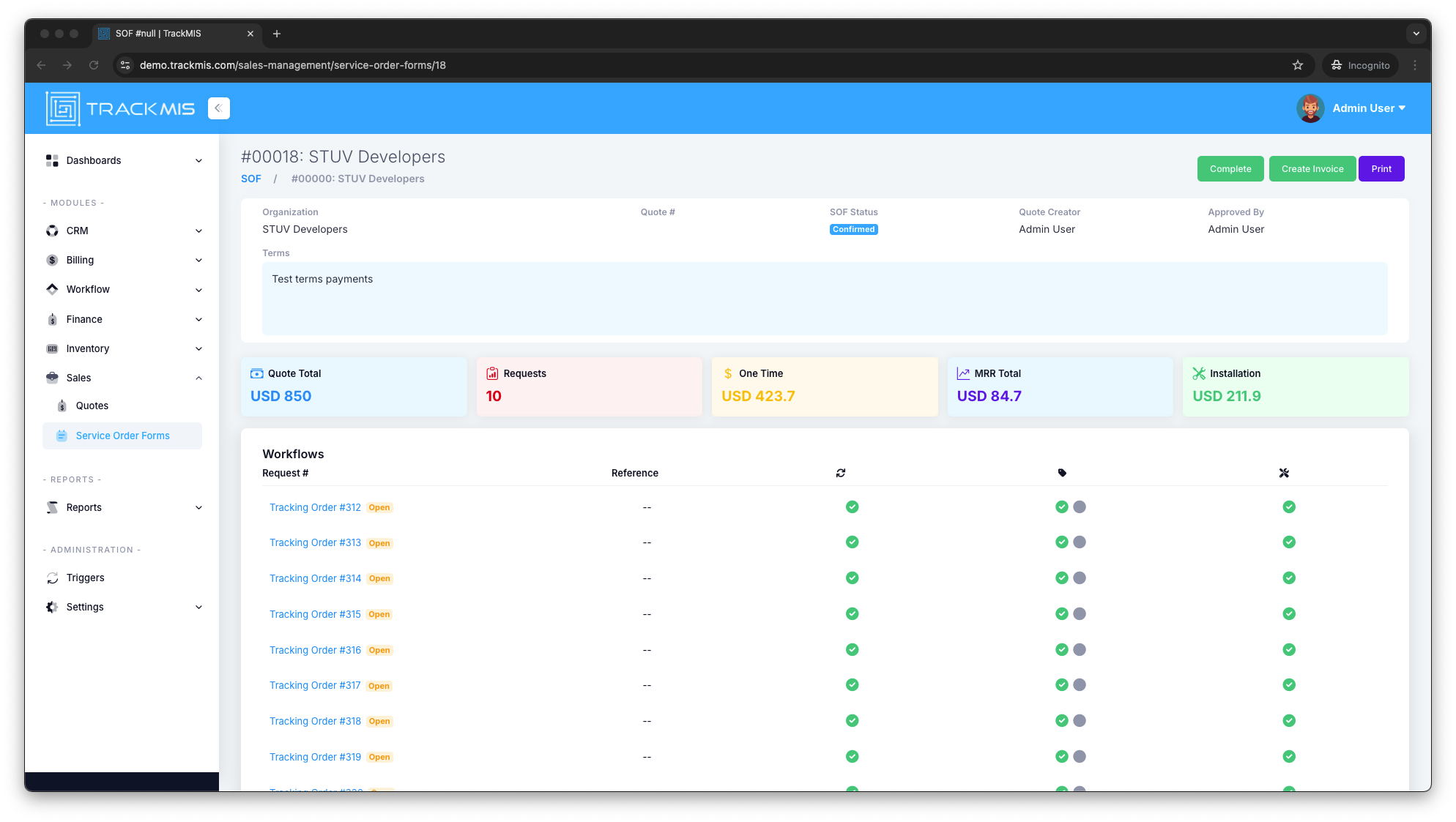Open Tracking Order #312 link
This screenshot has width=1456, height=822.
[315, 507]
